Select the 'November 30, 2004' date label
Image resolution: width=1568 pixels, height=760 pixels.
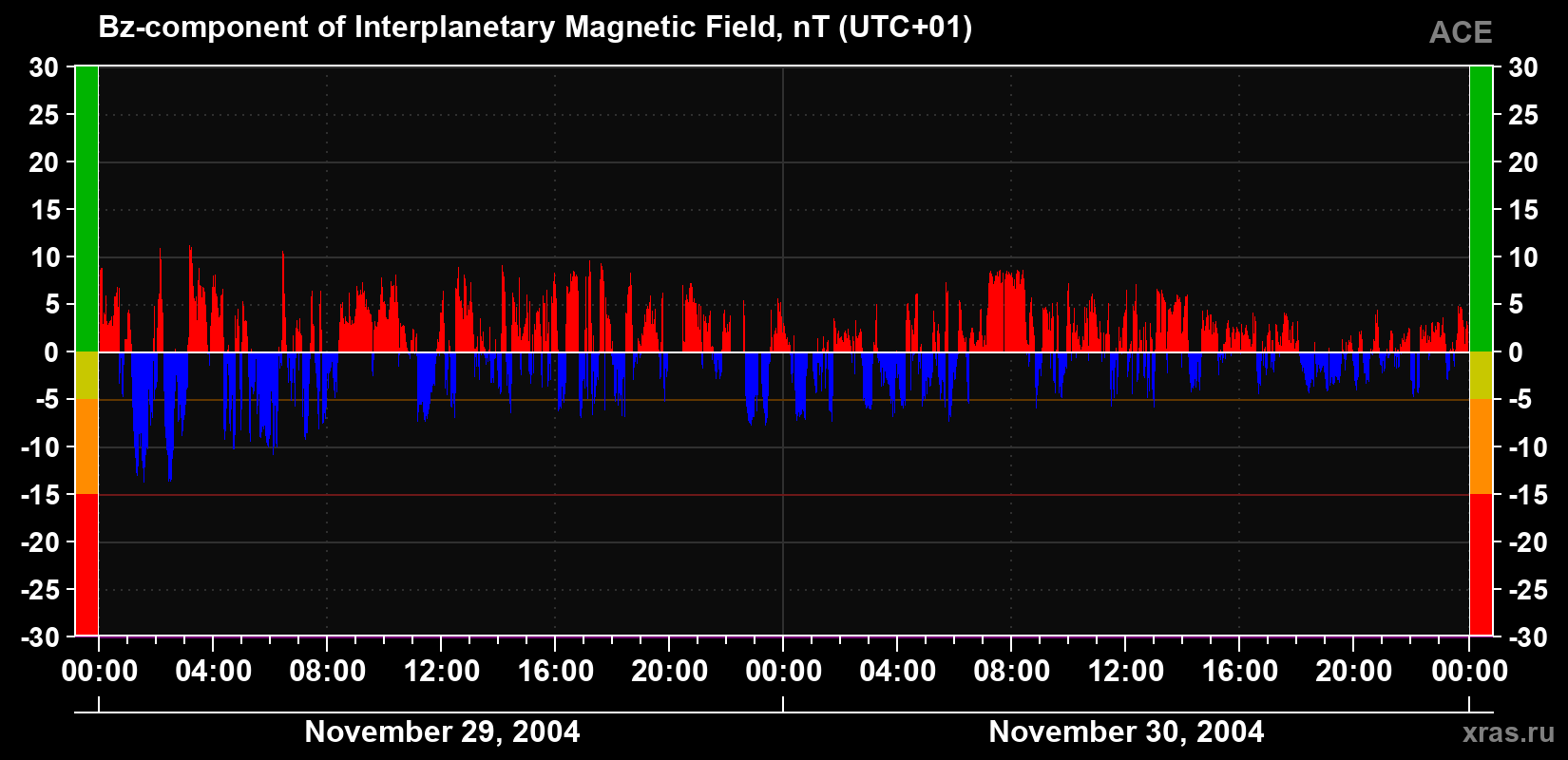tap(1126, 731)
